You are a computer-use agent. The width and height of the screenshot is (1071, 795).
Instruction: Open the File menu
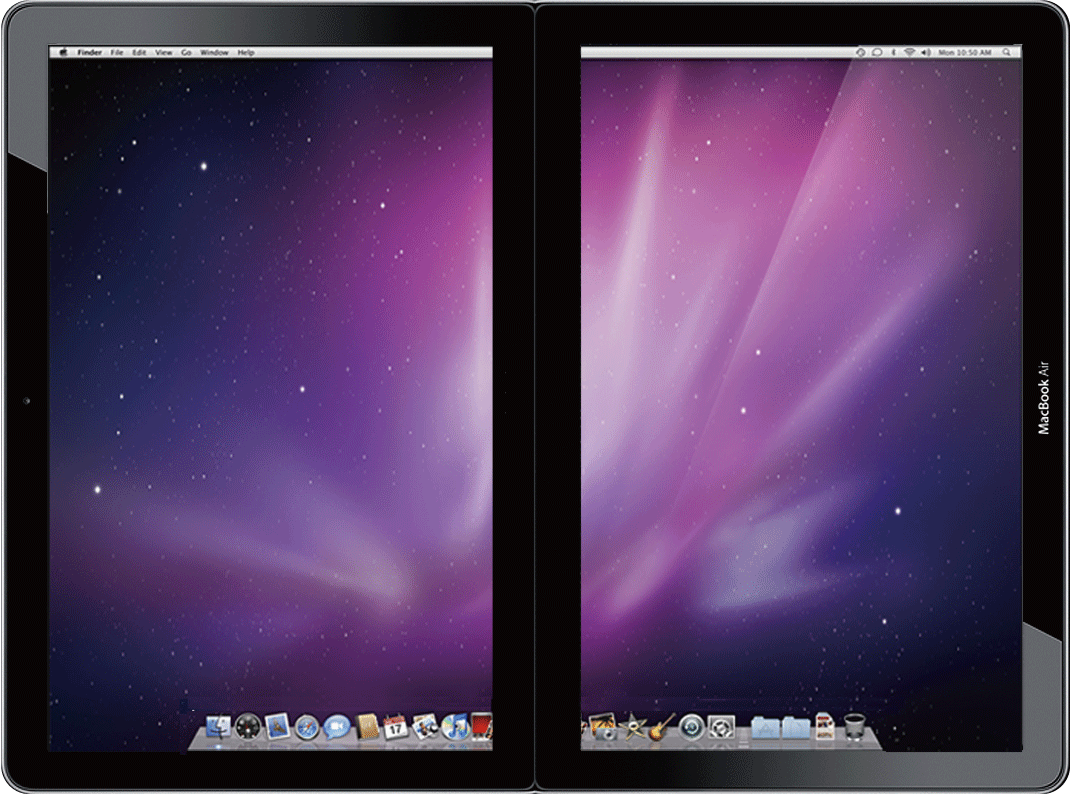pos(117,52)
